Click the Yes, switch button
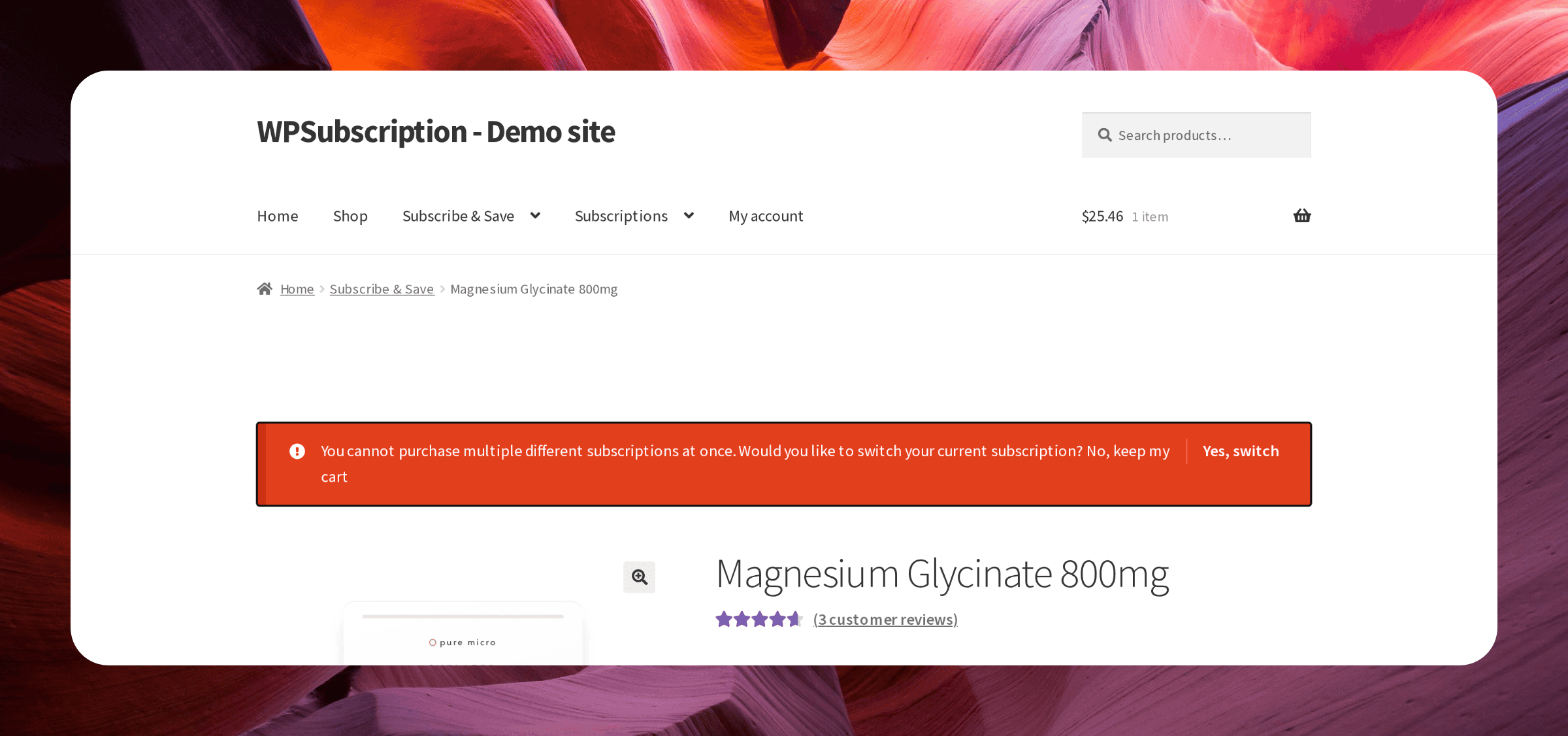 click(1241, 452)
